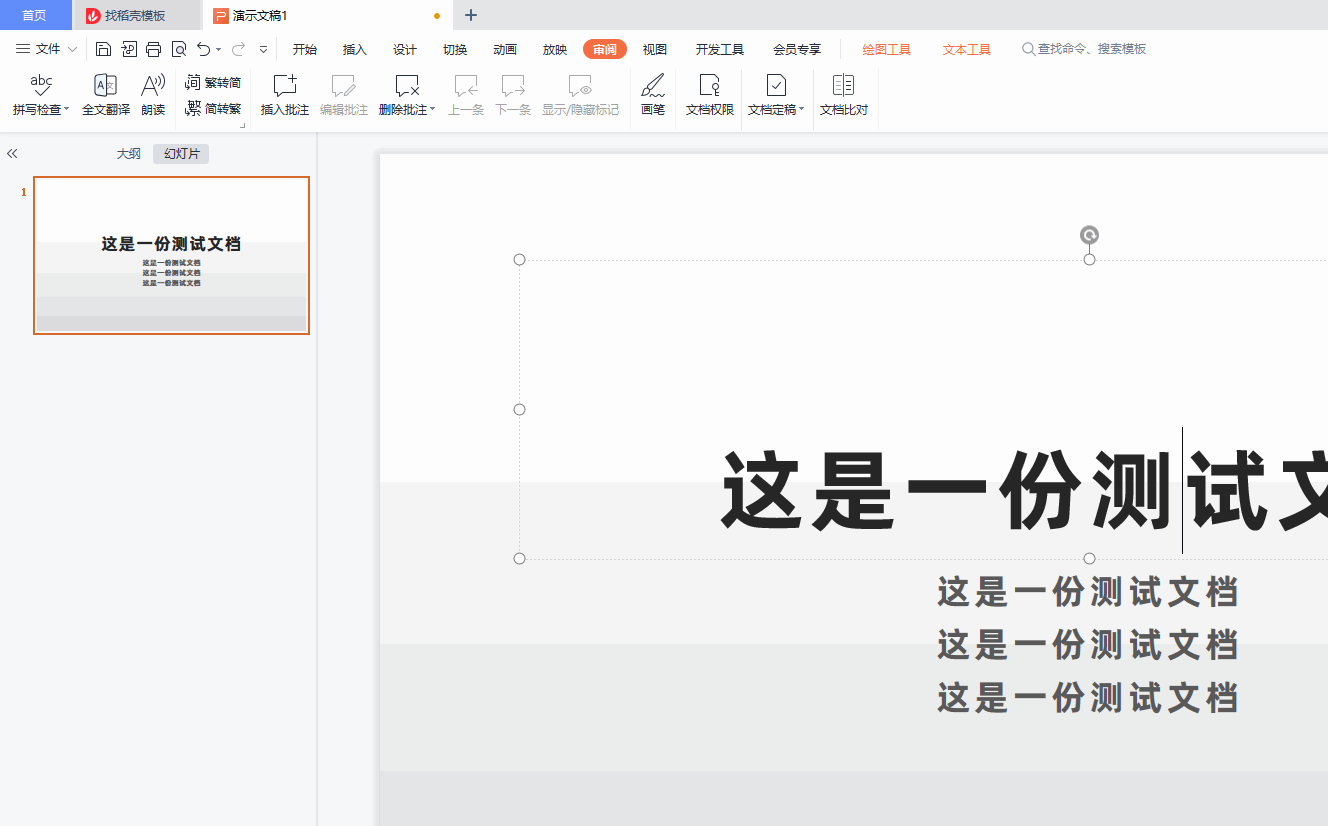The image size is (1328, 826).
Task: Add a new tab with plus button
Action: 471,15
